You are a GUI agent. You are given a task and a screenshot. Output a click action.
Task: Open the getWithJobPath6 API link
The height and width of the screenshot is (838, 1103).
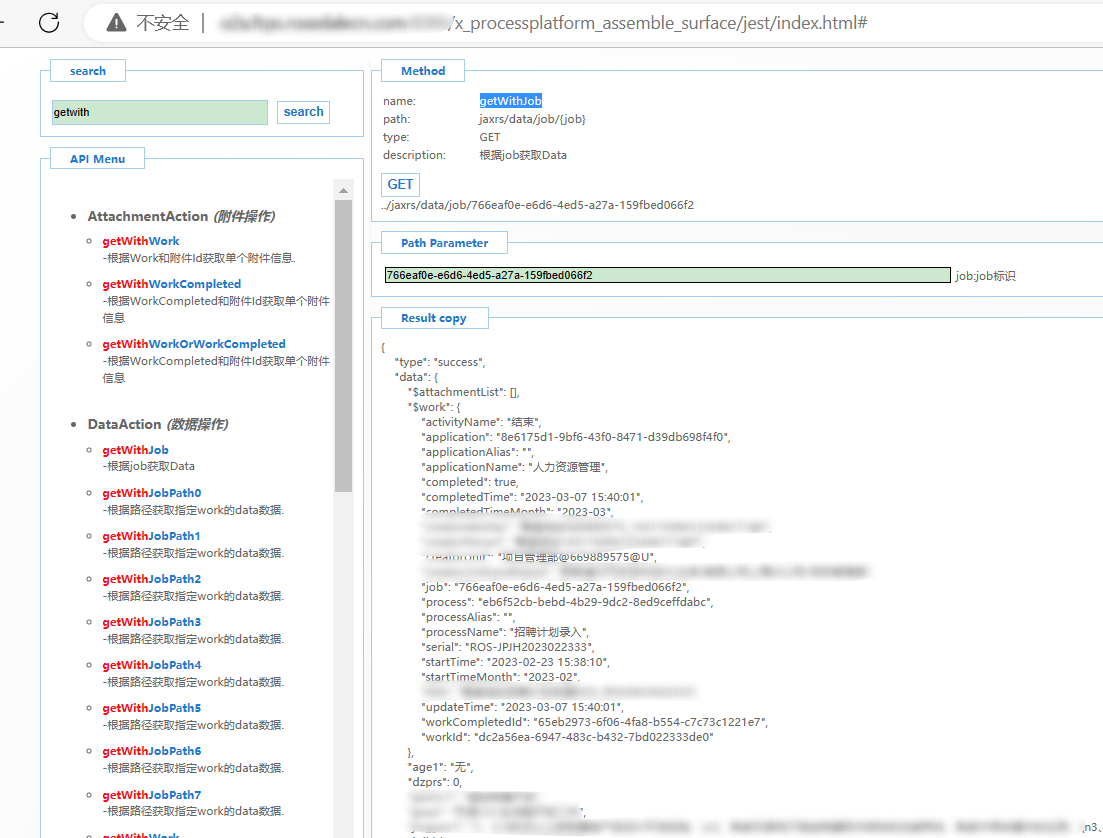coord(151,751)
